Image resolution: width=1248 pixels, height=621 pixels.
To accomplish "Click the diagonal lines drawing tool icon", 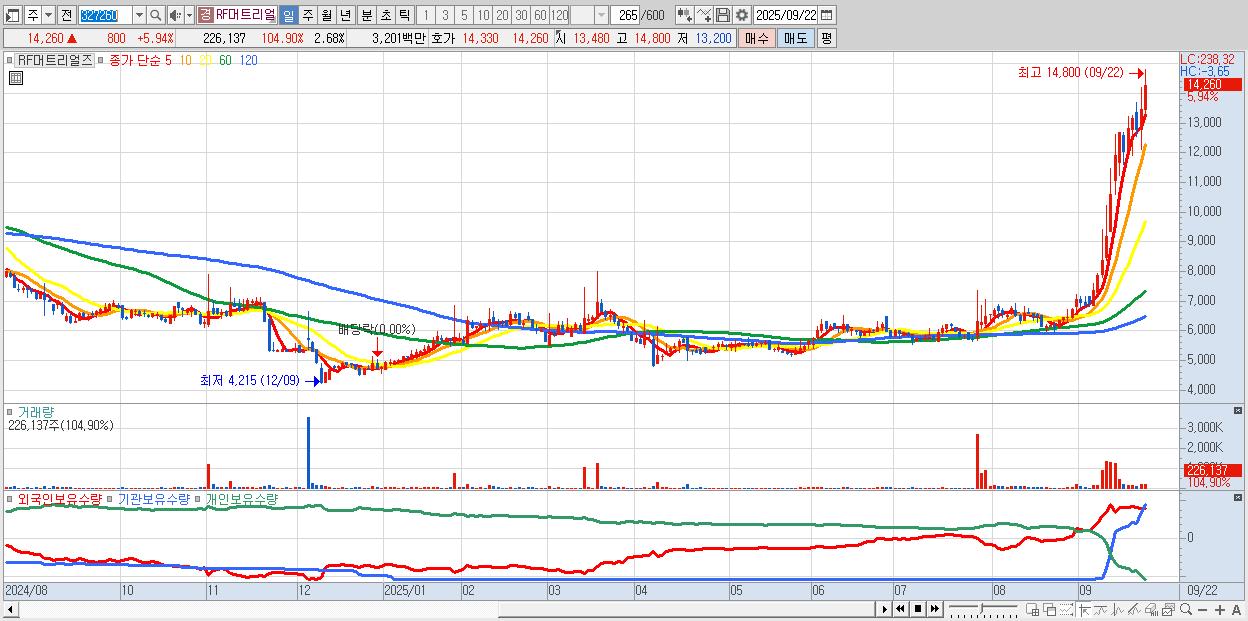I will [x=1135, y=609].
